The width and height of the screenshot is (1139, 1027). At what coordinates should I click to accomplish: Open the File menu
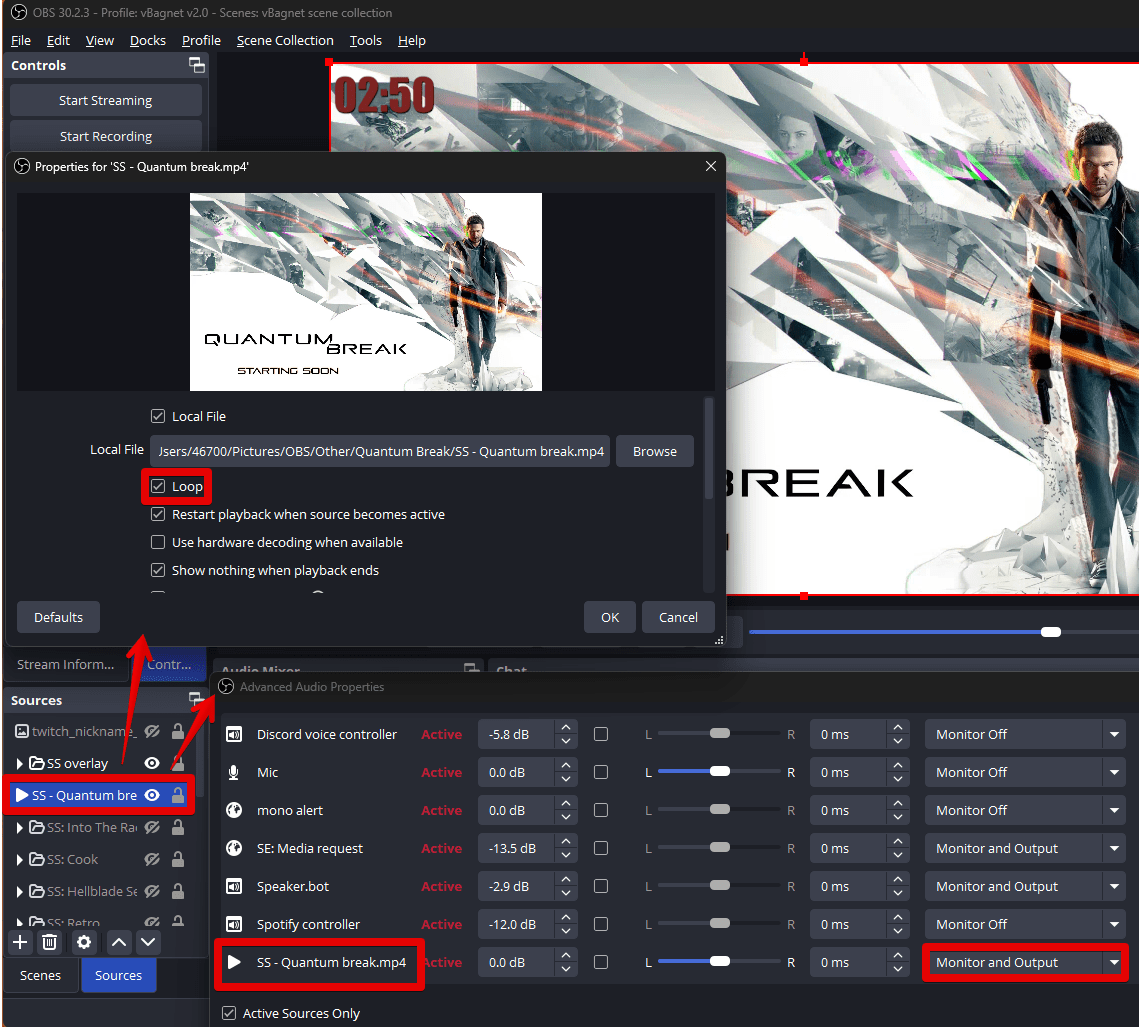21,41
